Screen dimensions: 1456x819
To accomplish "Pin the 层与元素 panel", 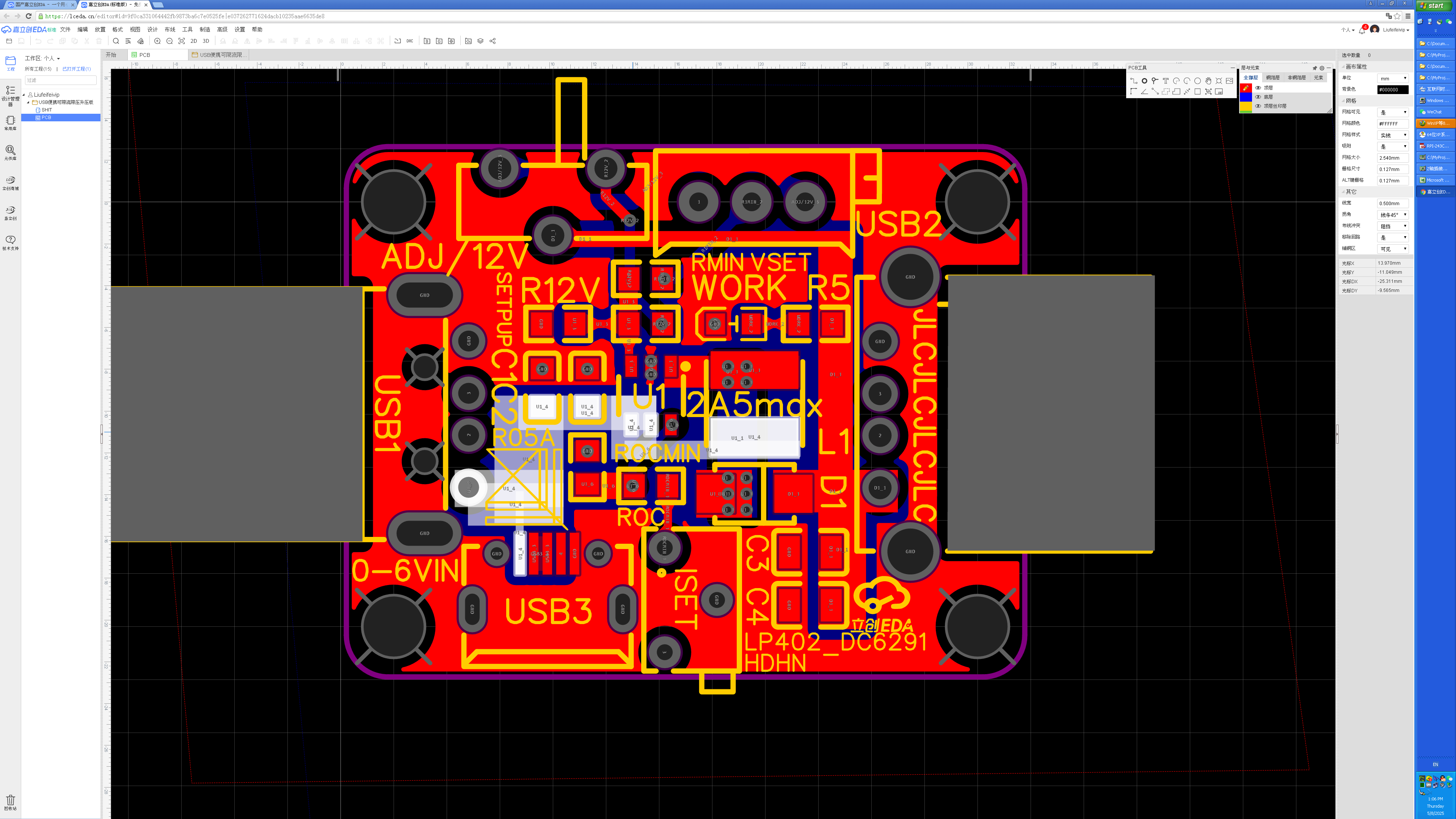I will pos(1315,68).
